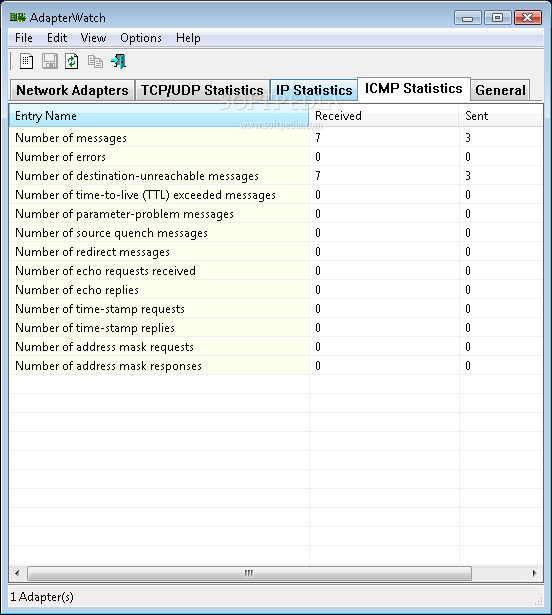The width and height of the screenshot is (552, 615).
Task: Switch to the General tab
Action: (x=500, y=90)
